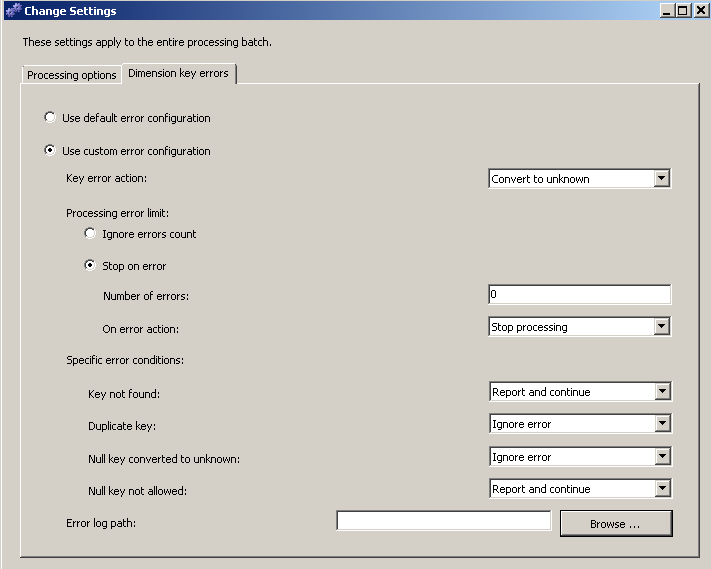711x569 pixels.
Task: Choose Use custom error configuration option
Action: [x=50, y=151]
